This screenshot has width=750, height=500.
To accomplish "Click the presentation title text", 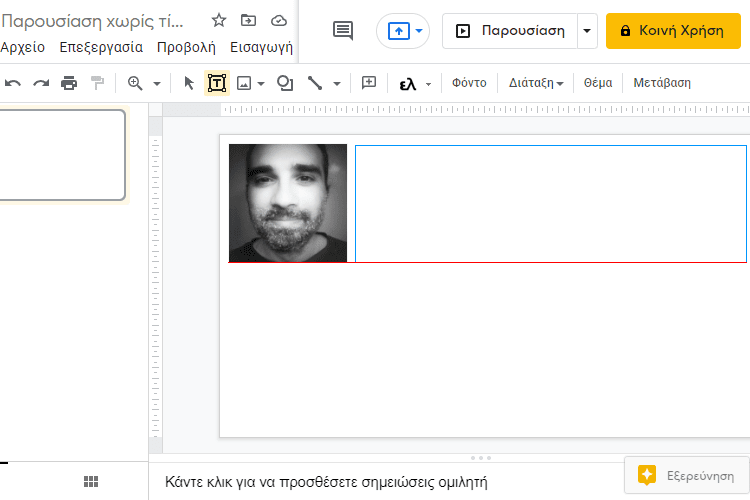I will [x=92, y=21].
